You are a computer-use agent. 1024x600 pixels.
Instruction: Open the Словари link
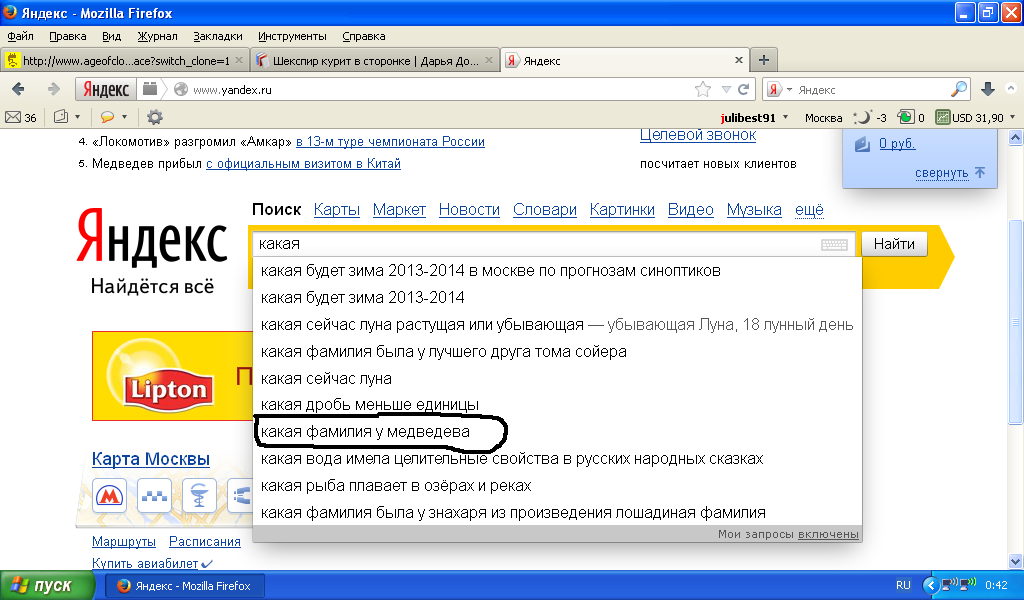[x=545, y=210]
